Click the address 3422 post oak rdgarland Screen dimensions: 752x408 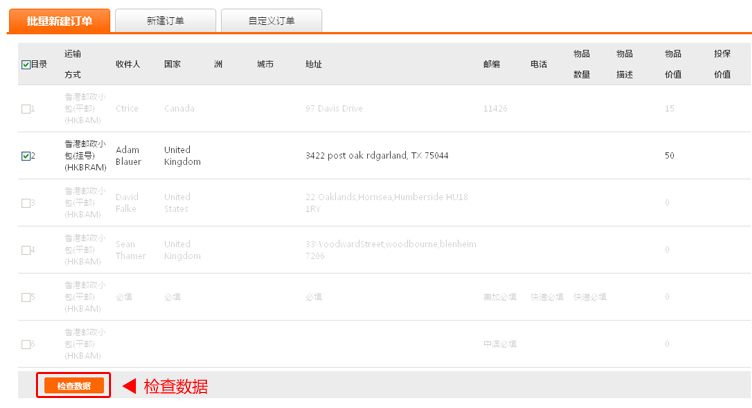point(376,155)
